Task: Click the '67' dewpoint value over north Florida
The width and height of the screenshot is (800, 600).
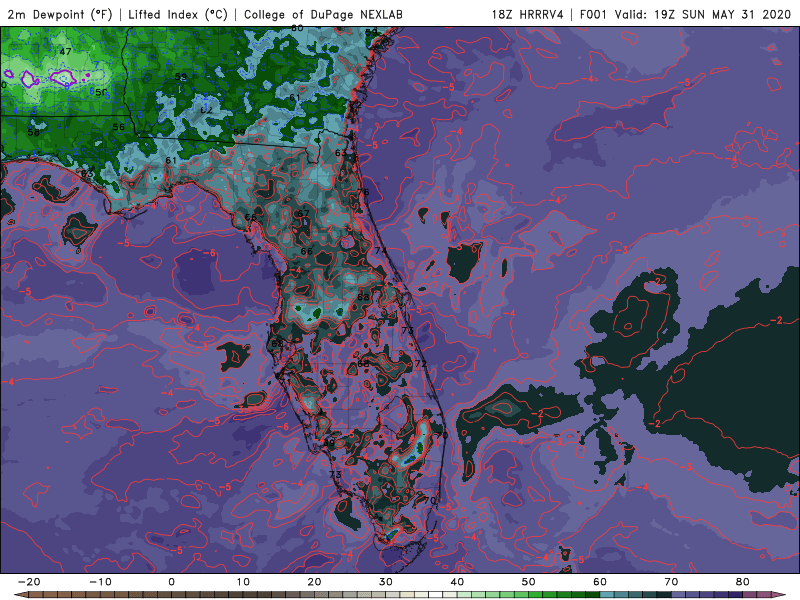Action: tap(304, 213)
